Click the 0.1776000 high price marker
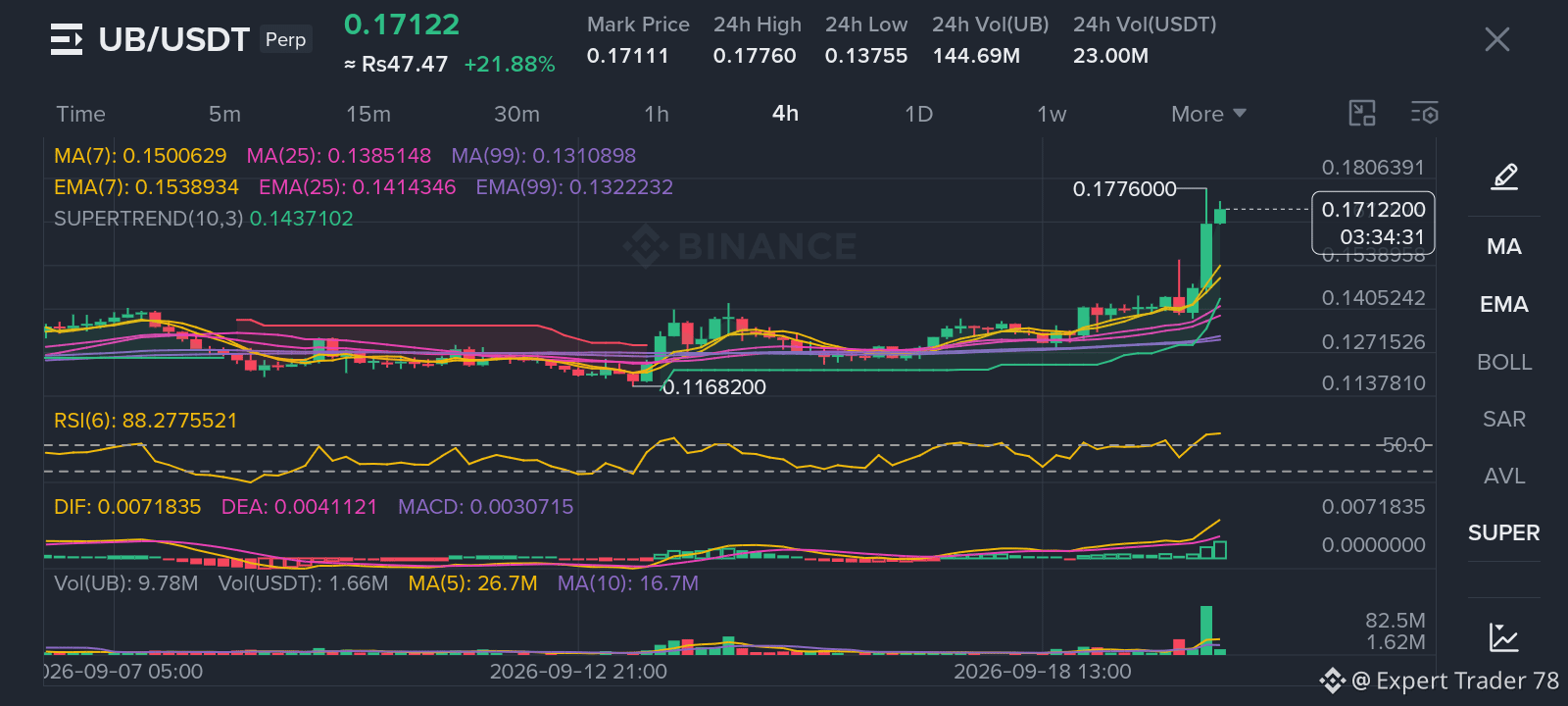The width and height of the screenshot is (1568, 706). pyautogui.click(x=1124, y=188)
